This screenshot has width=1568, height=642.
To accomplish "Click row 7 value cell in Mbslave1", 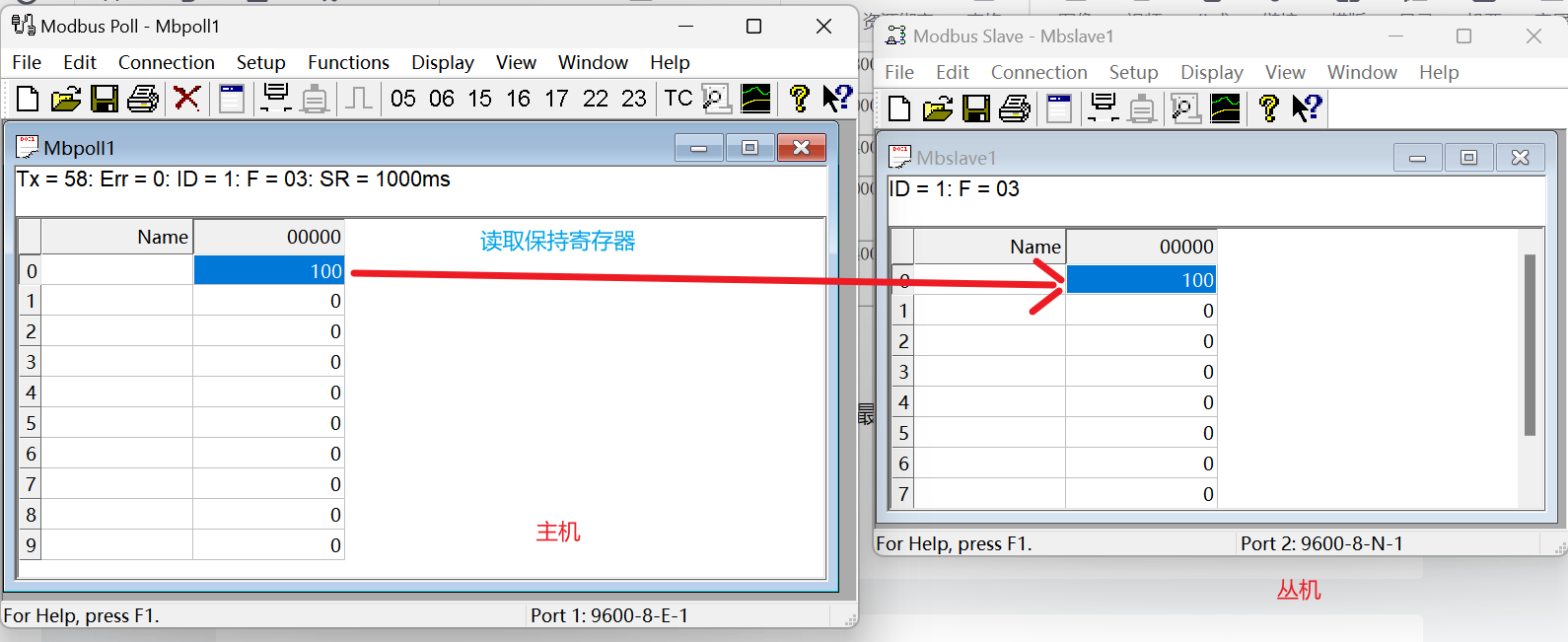I will [1141, 494].
